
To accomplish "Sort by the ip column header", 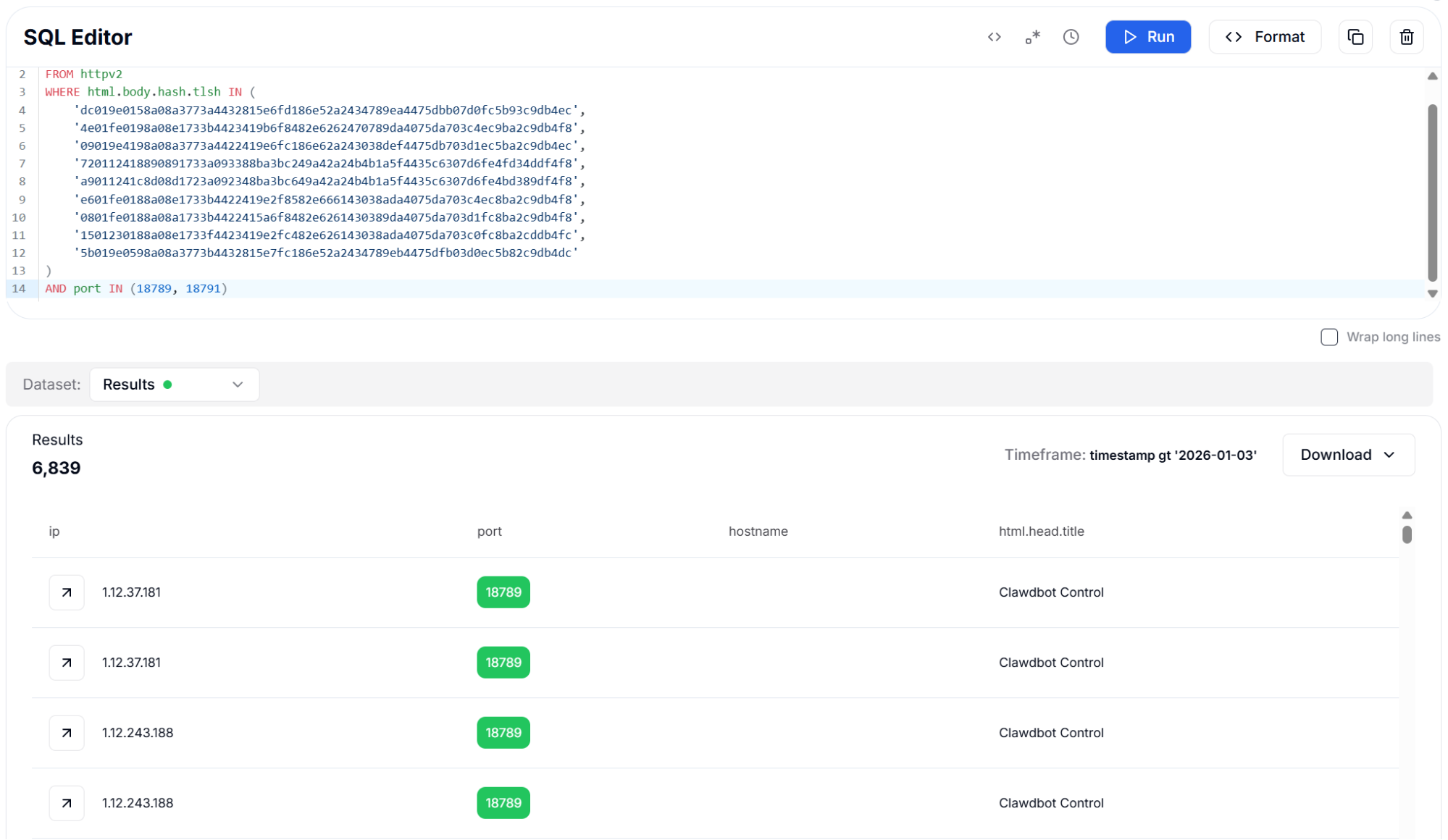I will click(x=54, y=532).
